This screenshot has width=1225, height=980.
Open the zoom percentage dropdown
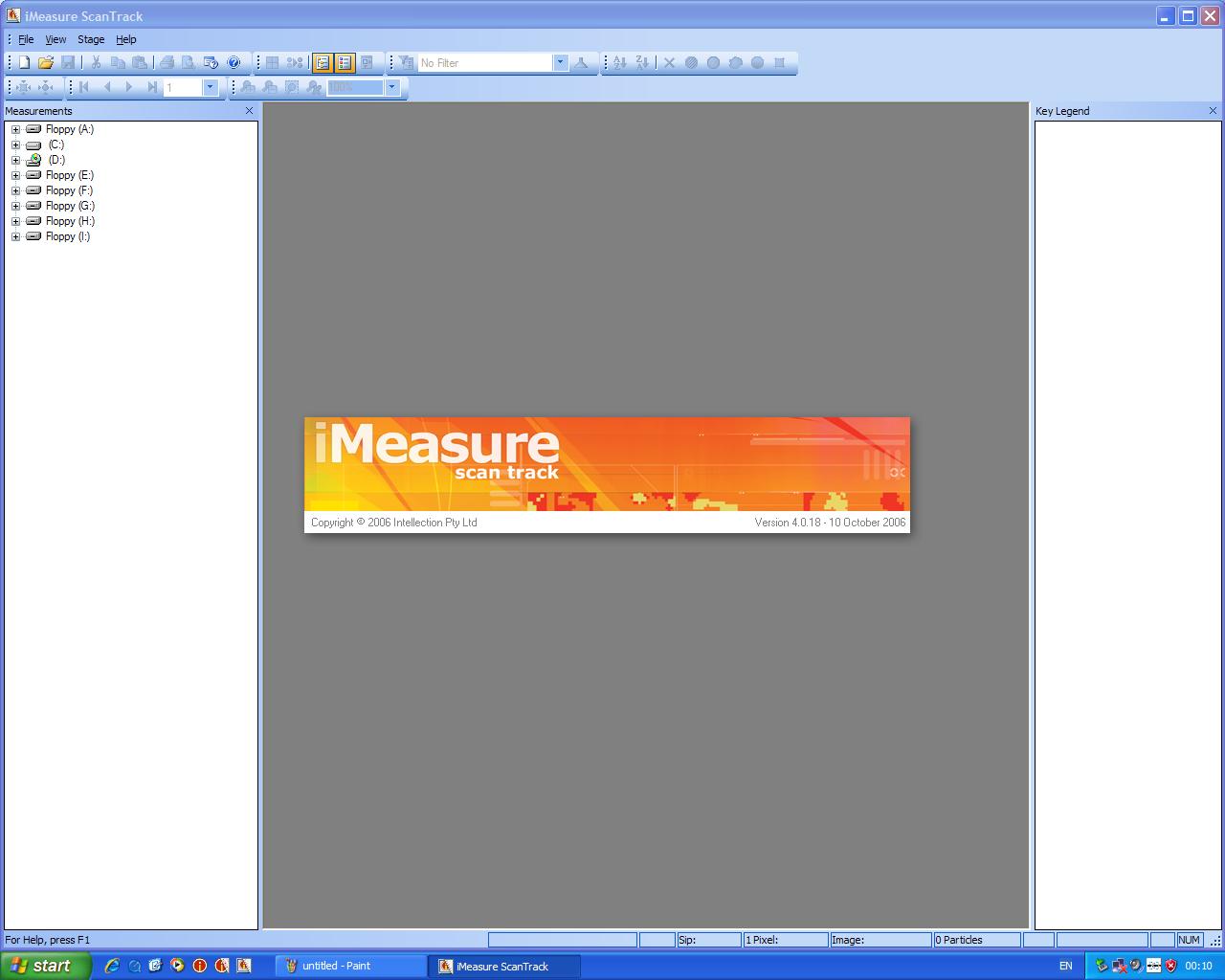pyautogui.click(x=391, y=87)
